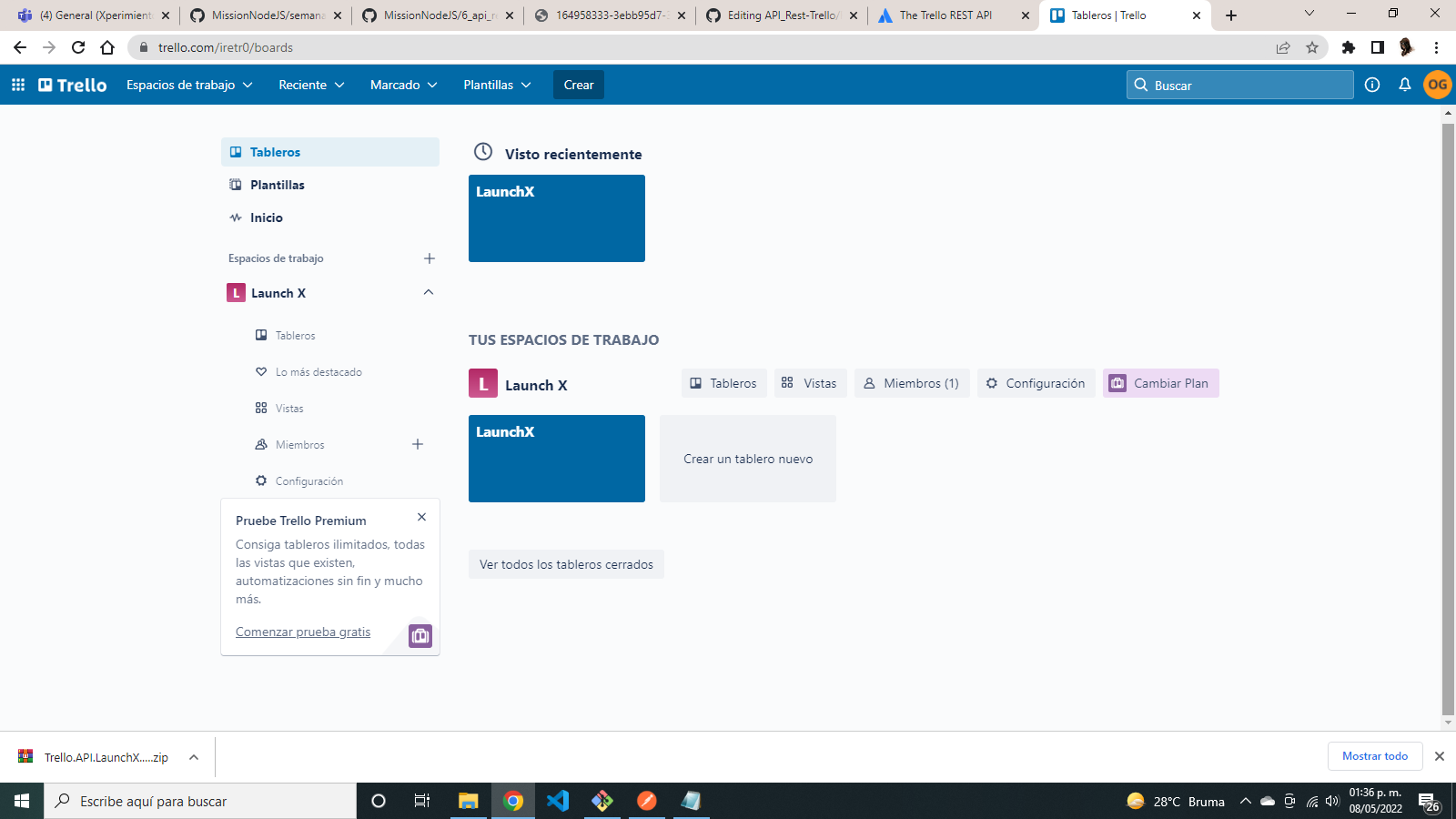1456x819 pixels.
Task: Click Mostrar todo downloads button
Action: click(1375, 756)
